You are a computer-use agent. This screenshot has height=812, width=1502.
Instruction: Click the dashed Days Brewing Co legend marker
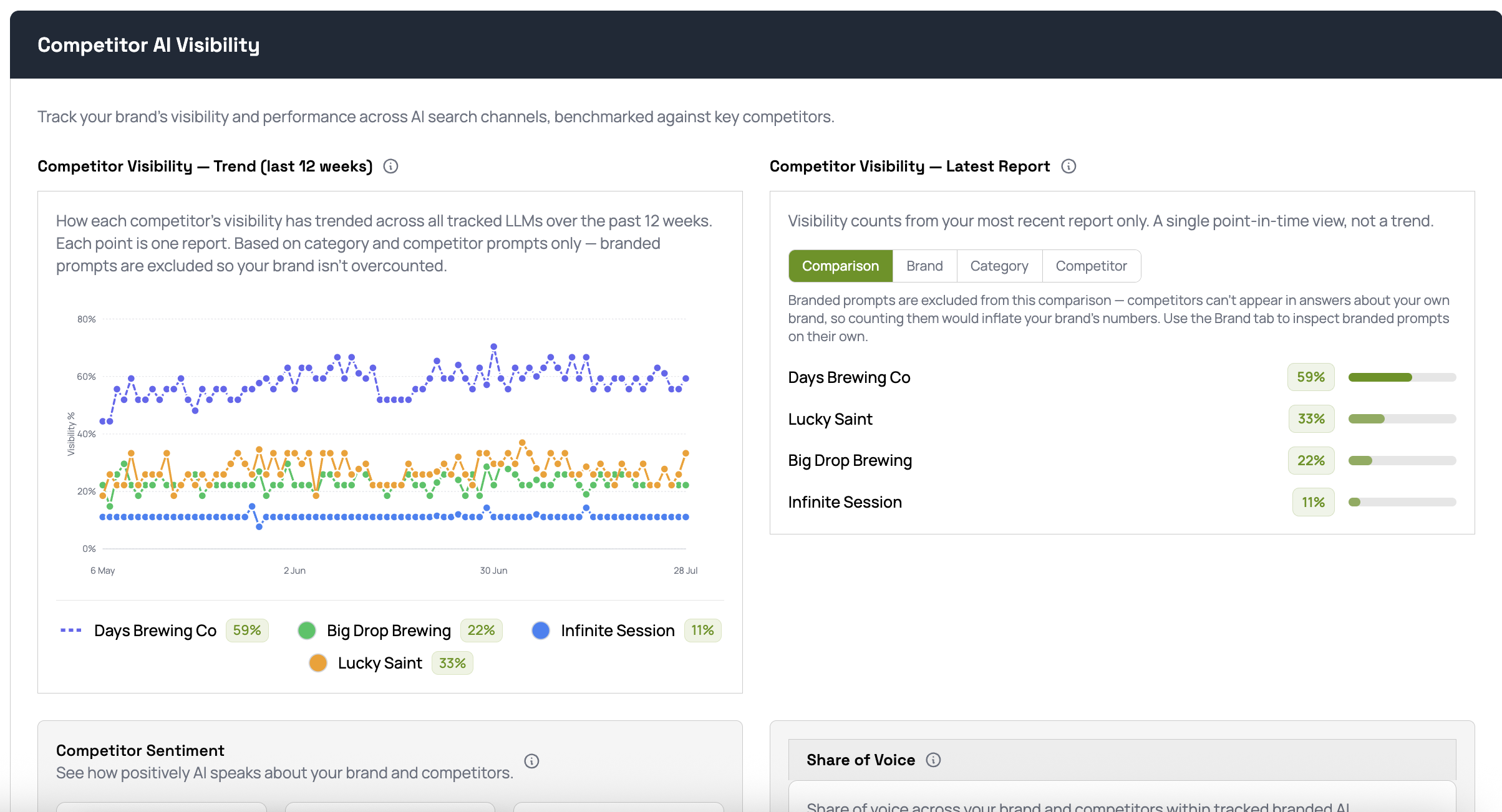[71, 631]
